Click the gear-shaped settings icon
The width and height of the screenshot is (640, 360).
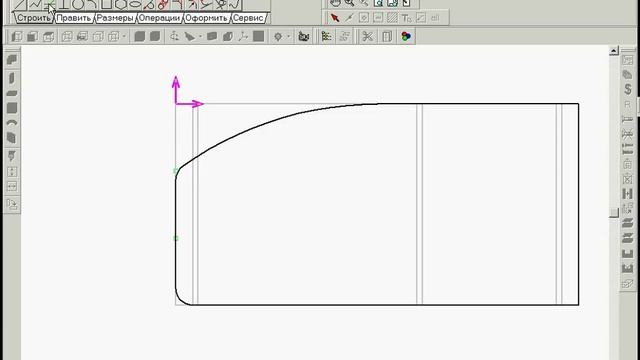pyautogui.click(x=278, y=36)
